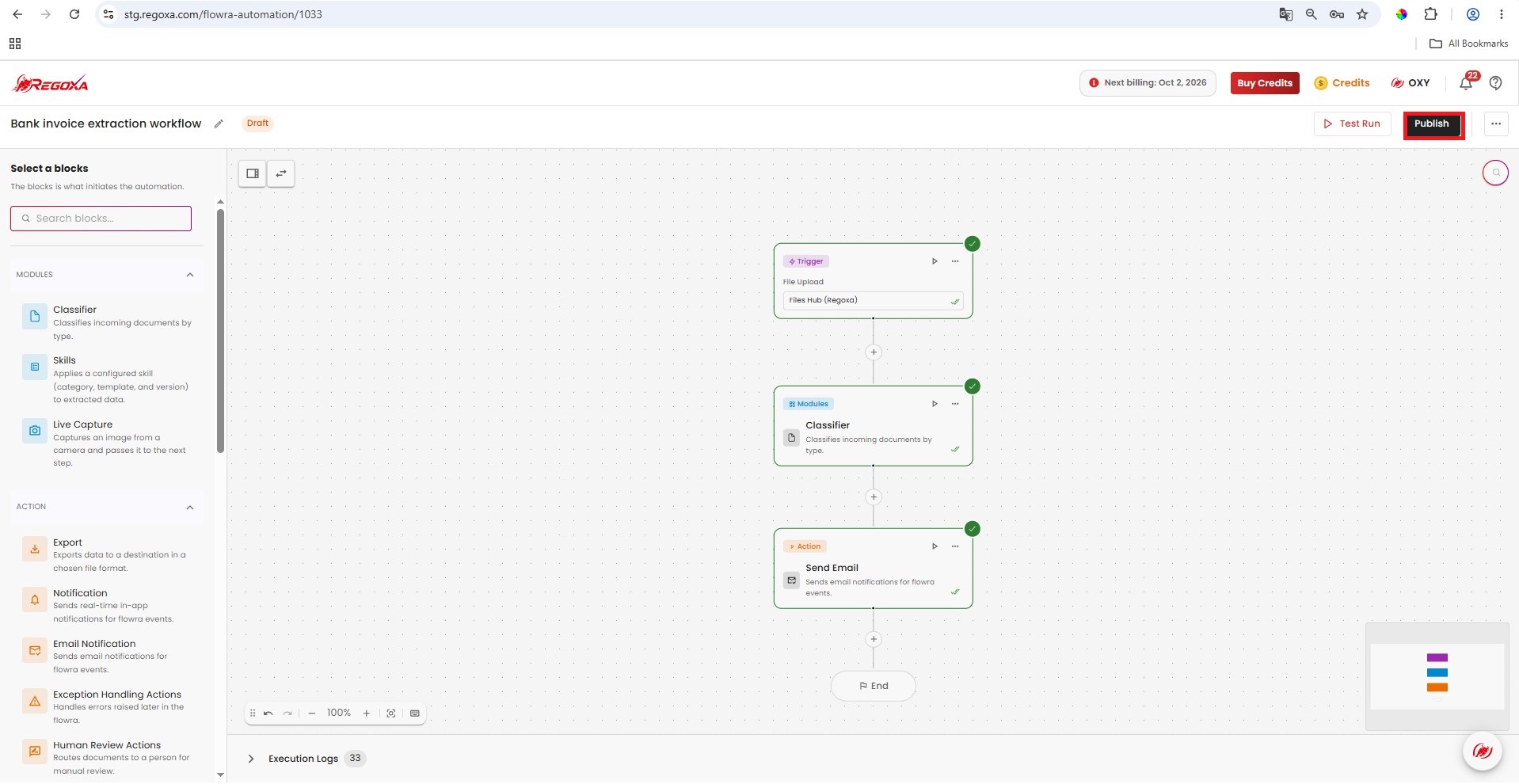Click the Publish button

click(1432, 124)
